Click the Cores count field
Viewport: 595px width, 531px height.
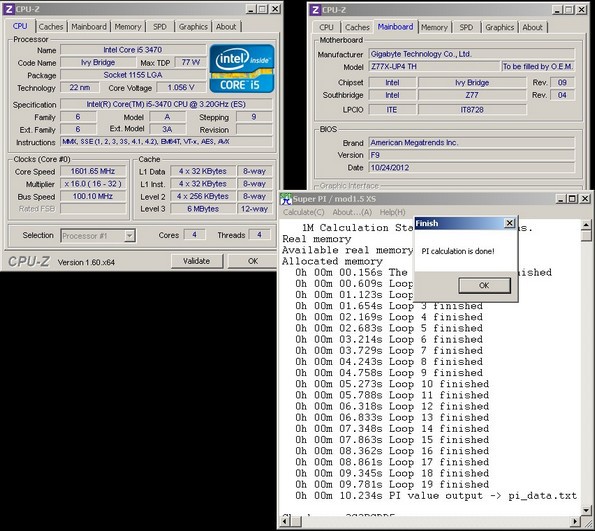coord(194,235)
